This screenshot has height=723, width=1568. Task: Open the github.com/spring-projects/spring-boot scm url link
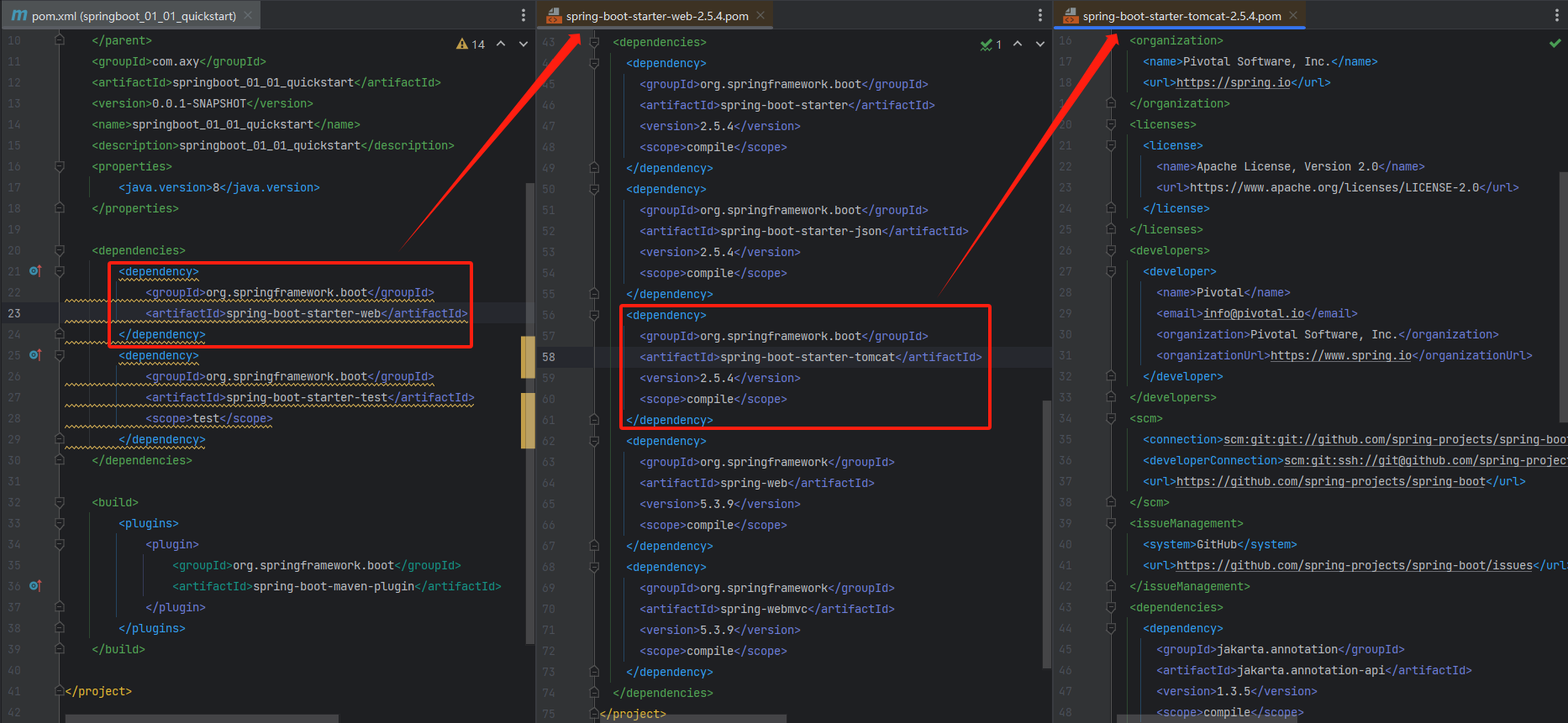(1331, 481)
